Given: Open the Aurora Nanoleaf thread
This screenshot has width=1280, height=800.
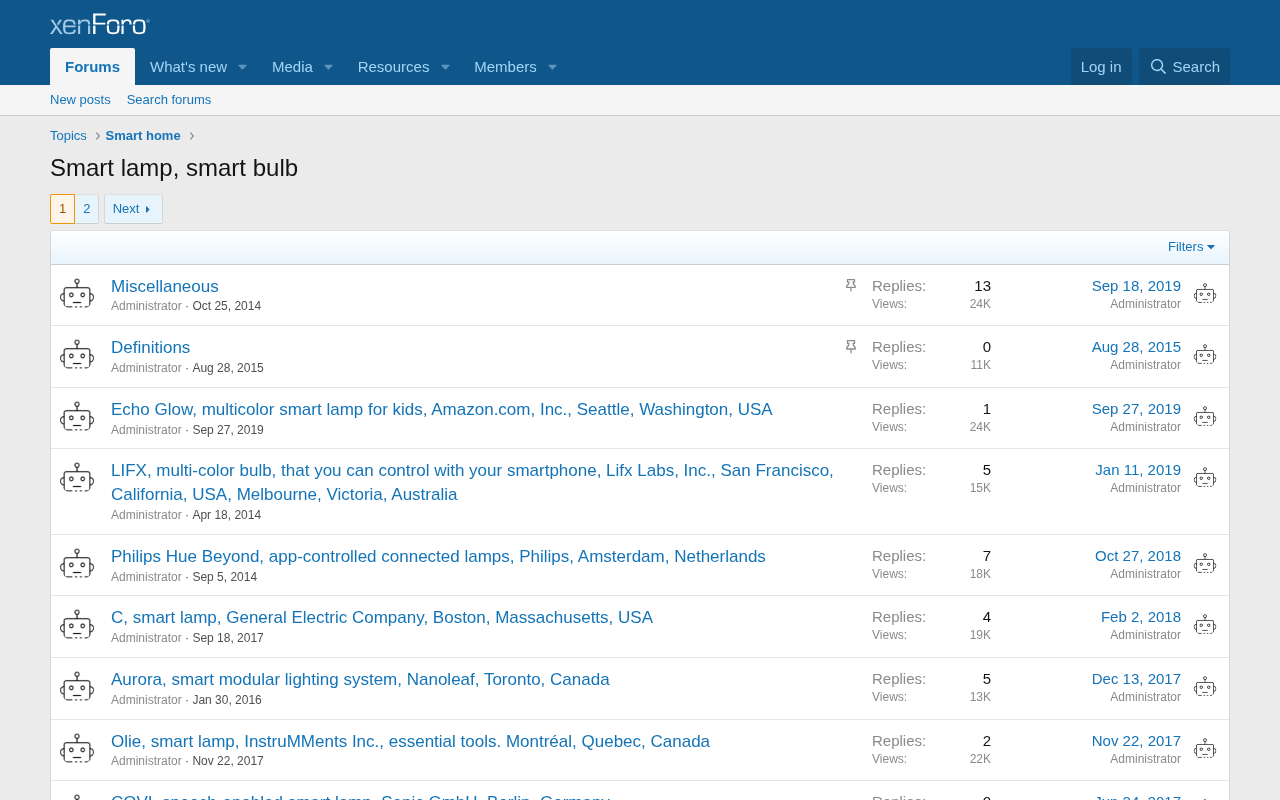Looking at the screenshot, I should point(360,680).
